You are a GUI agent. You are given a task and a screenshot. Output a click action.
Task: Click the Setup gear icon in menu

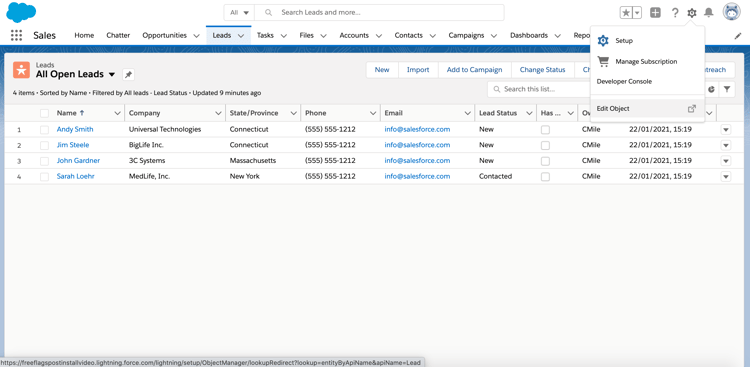coord(603,41)
